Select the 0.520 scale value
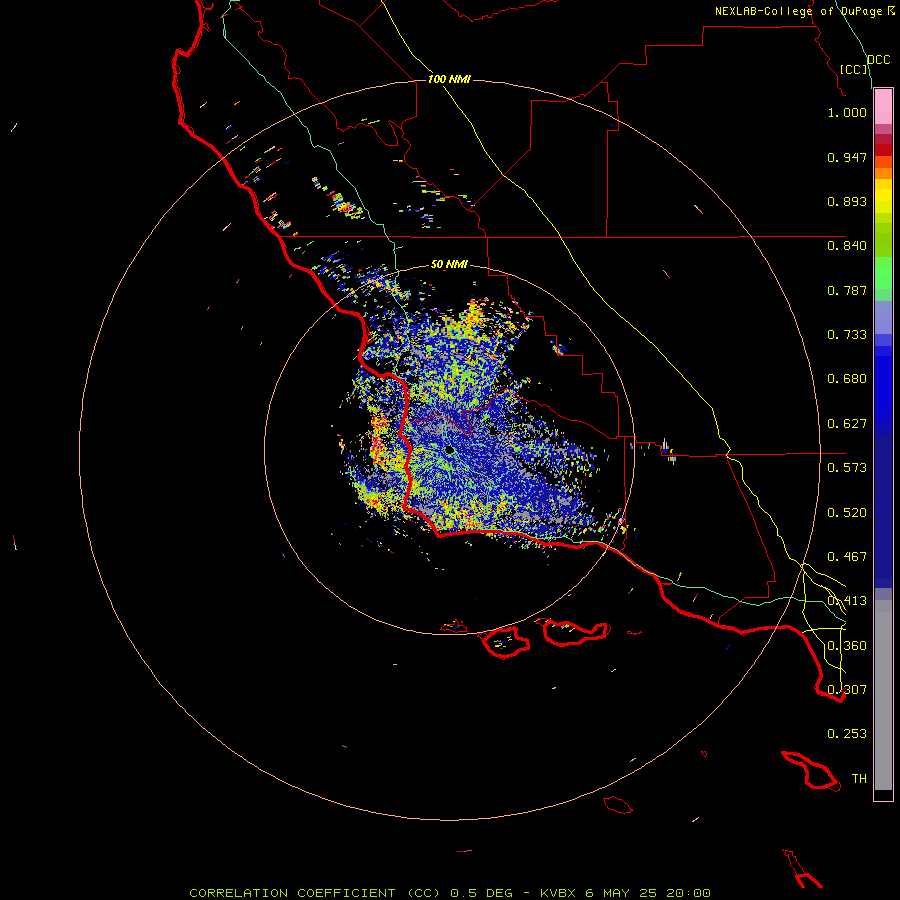 pyautogui.click(x=847, y=513)
